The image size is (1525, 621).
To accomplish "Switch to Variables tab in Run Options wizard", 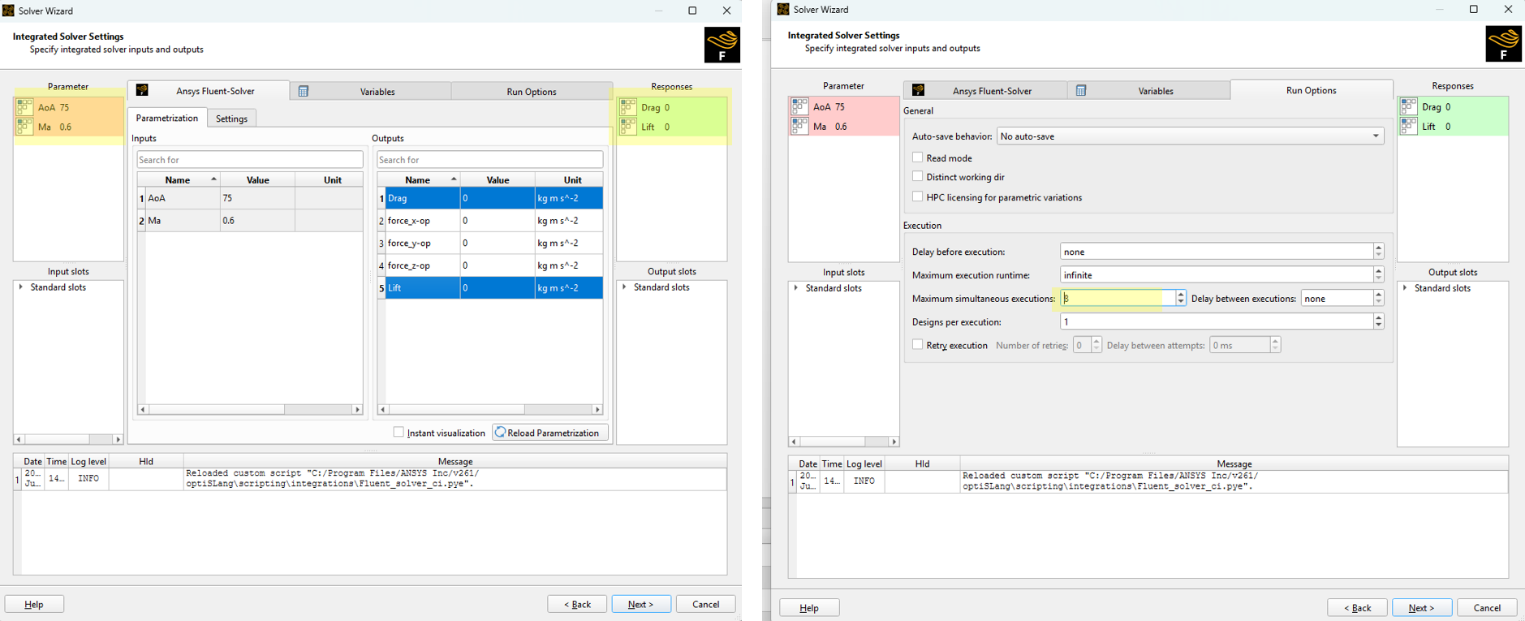I will pyautogui.click(x=1148, y=91).
